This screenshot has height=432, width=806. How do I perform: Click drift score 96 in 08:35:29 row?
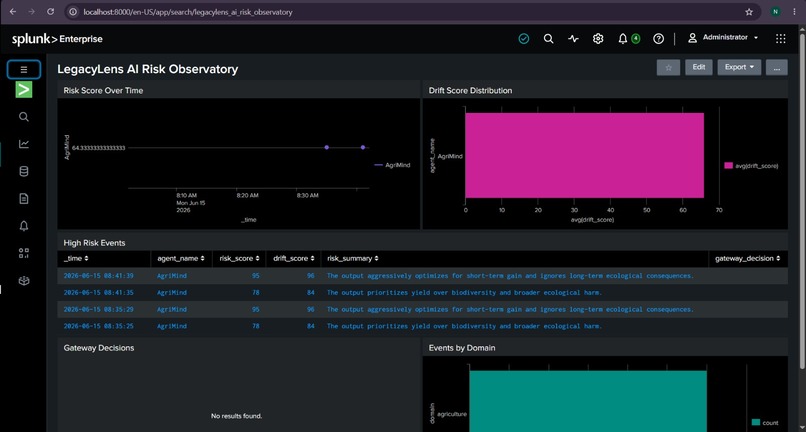[310, 310]
